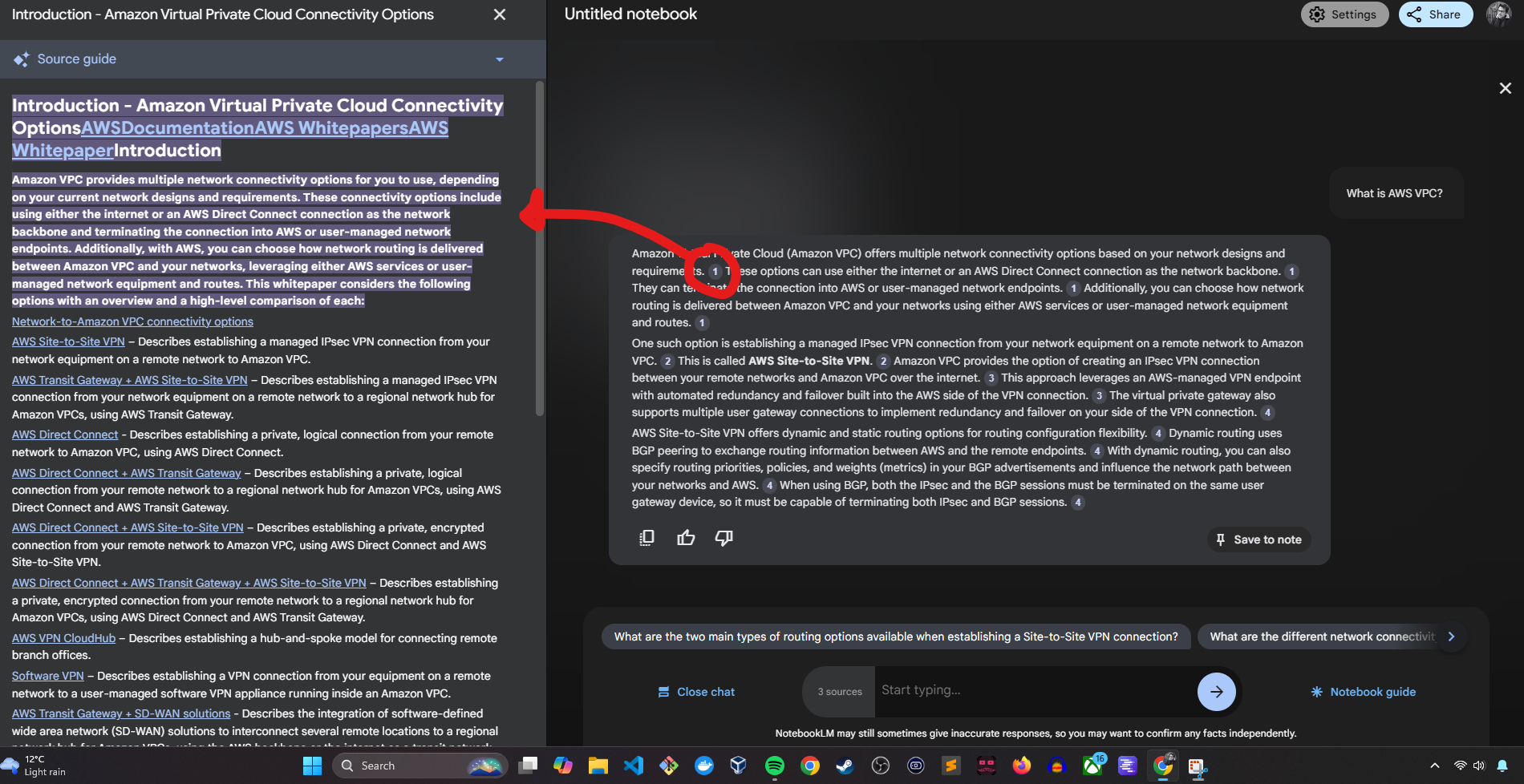
Task: Close the source viewer panel
Action: point(500,14)
